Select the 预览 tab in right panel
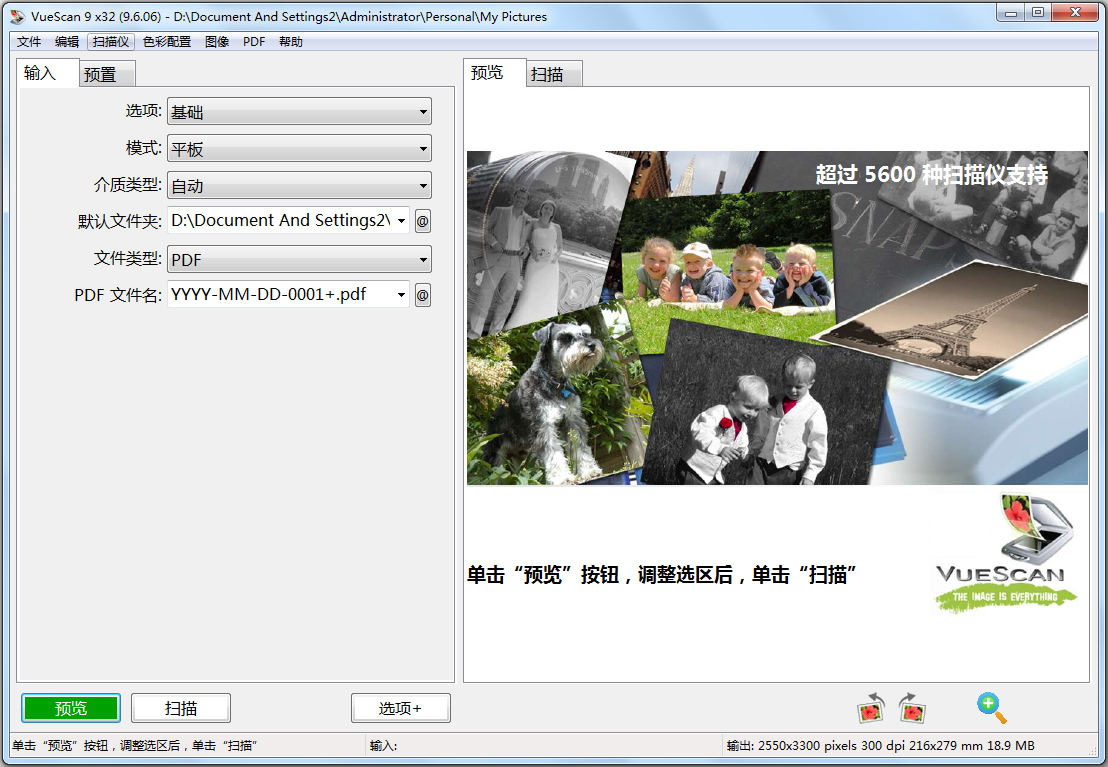The height and width of the screenshot is (767, 1108). tap(495, 73)
